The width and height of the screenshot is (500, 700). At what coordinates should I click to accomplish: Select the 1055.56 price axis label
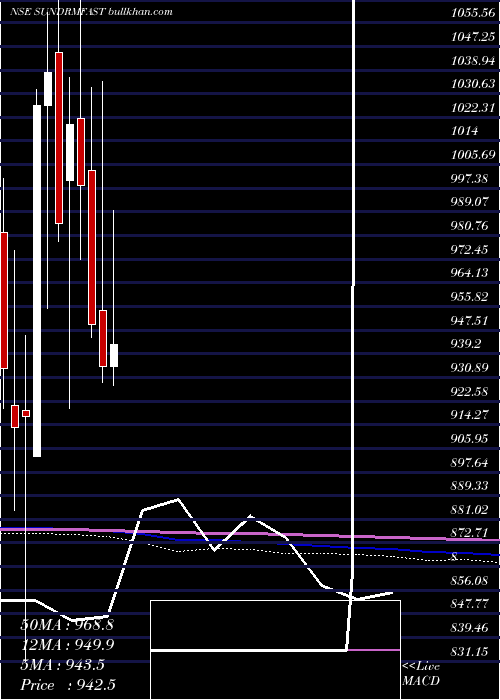(473, 13)
